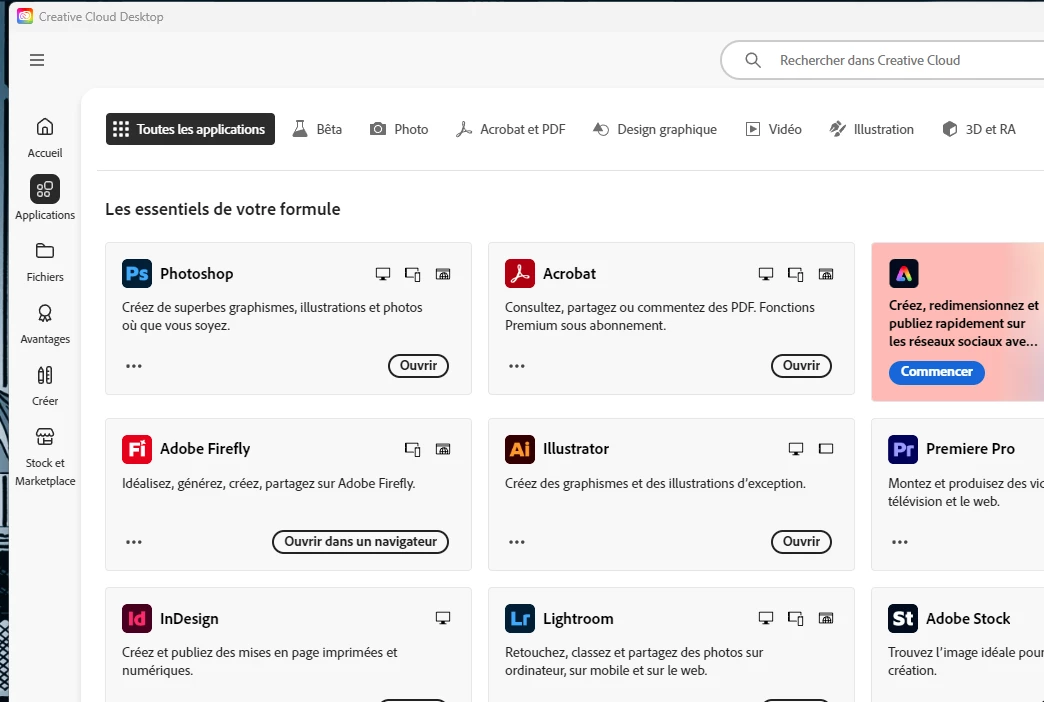The image size is (1044, 702).
Task: Switch to the Vidéo tab
Action: (773, 129)
